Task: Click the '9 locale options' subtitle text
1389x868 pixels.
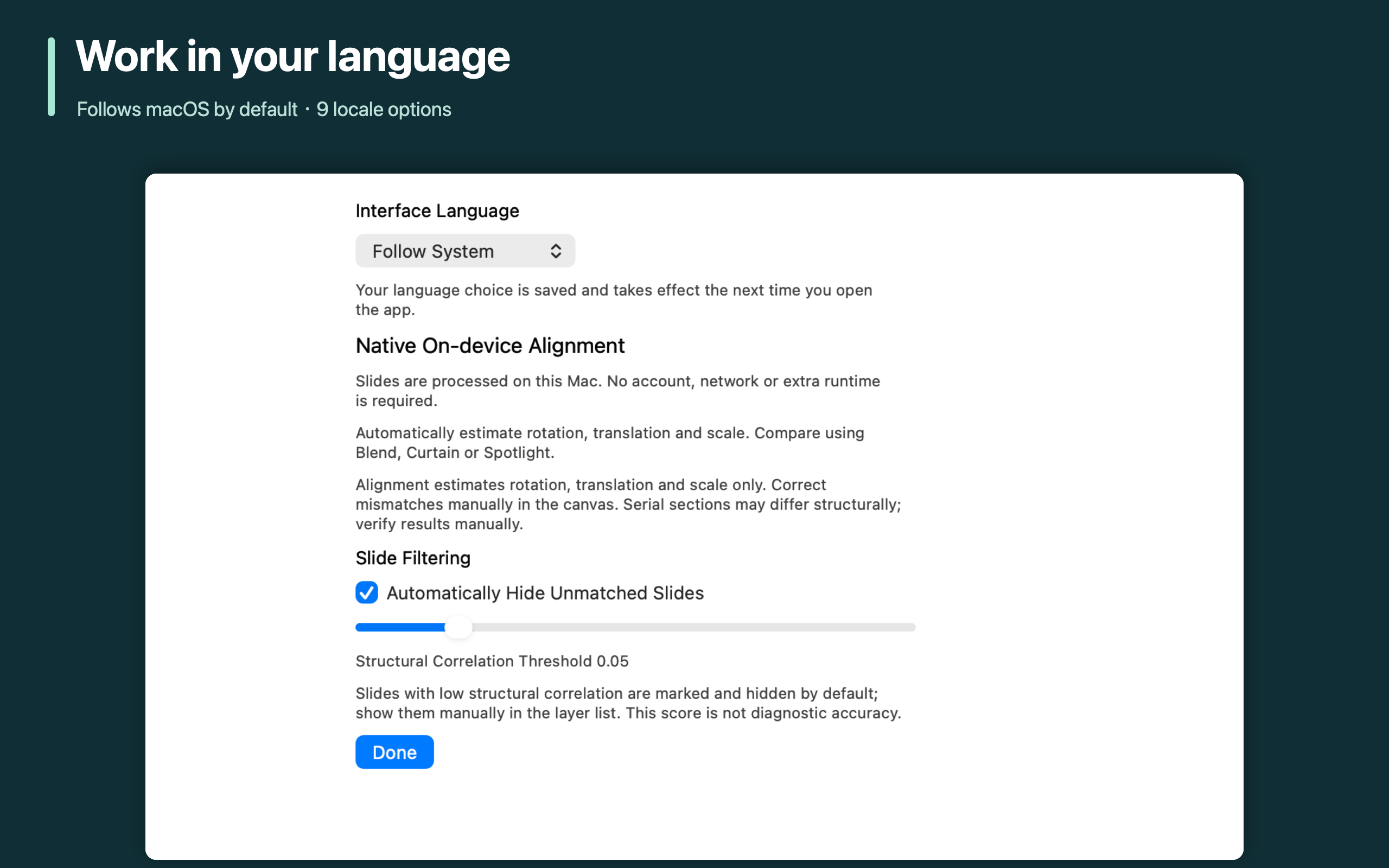Action: point(384,109)
